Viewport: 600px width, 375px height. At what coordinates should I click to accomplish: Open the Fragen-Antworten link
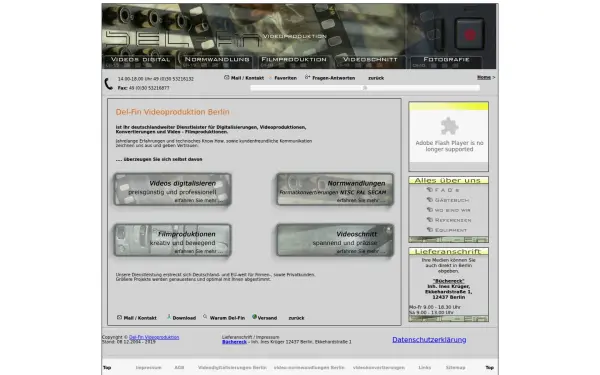(x=334, y=78)
